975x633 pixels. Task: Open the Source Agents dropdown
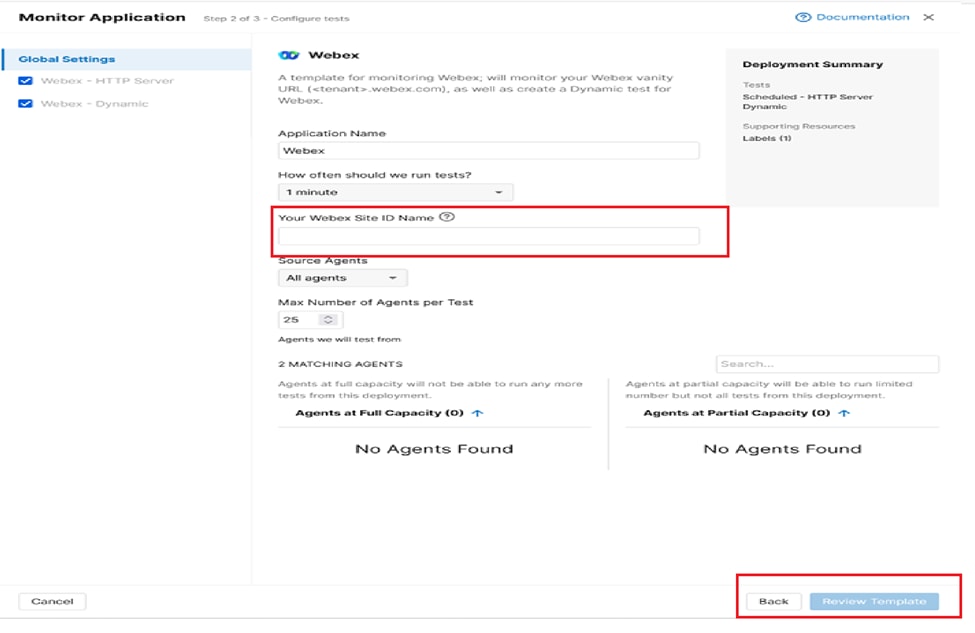point(343,278)
